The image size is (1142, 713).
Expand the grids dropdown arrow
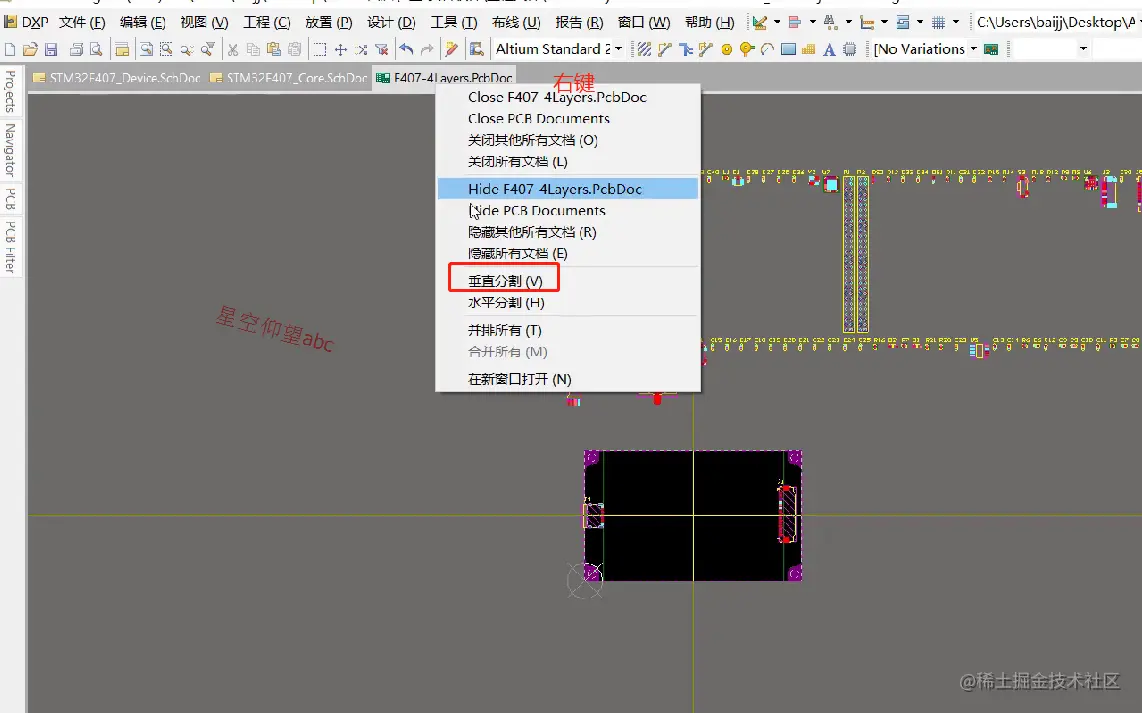956,23
